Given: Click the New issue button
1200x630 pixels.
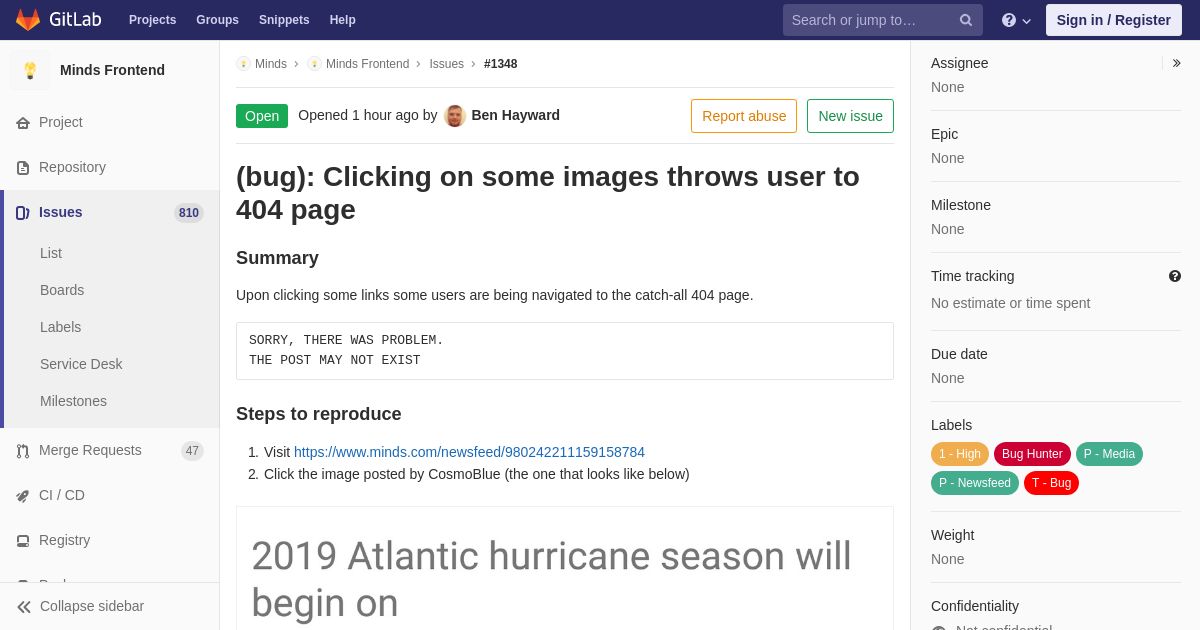Looking at the screenshot, I should click(850, 116).
